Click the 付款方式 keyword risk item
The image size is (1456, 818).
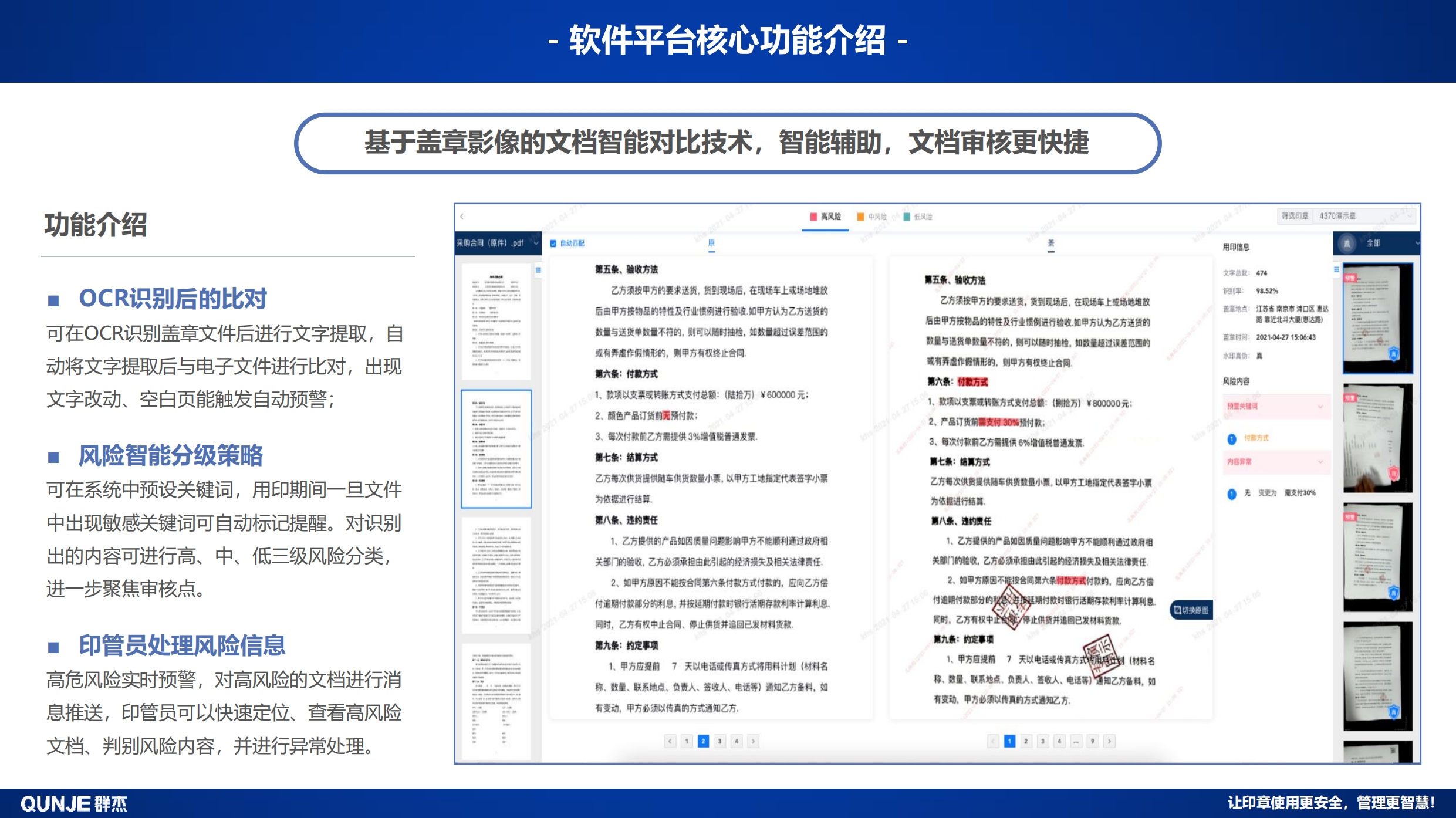point(1256,438)
